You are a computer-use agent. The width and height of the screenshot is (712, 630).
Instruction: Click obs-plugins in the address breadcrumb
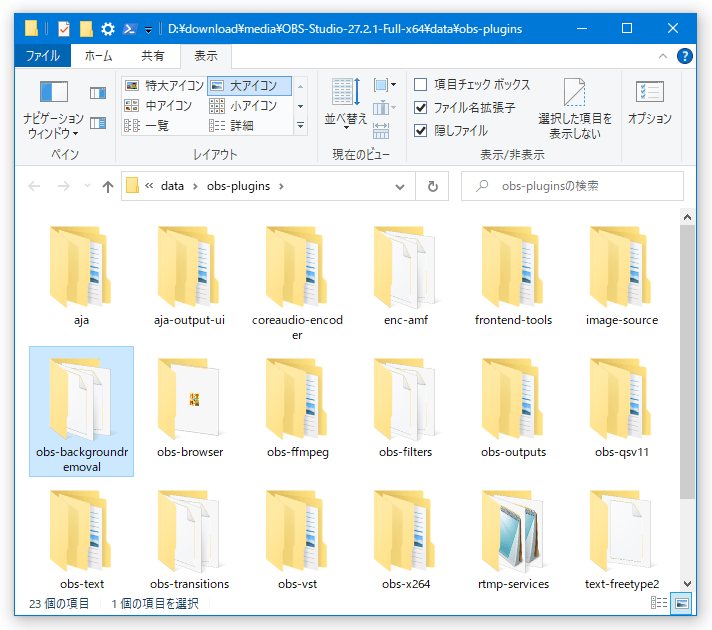238,186
